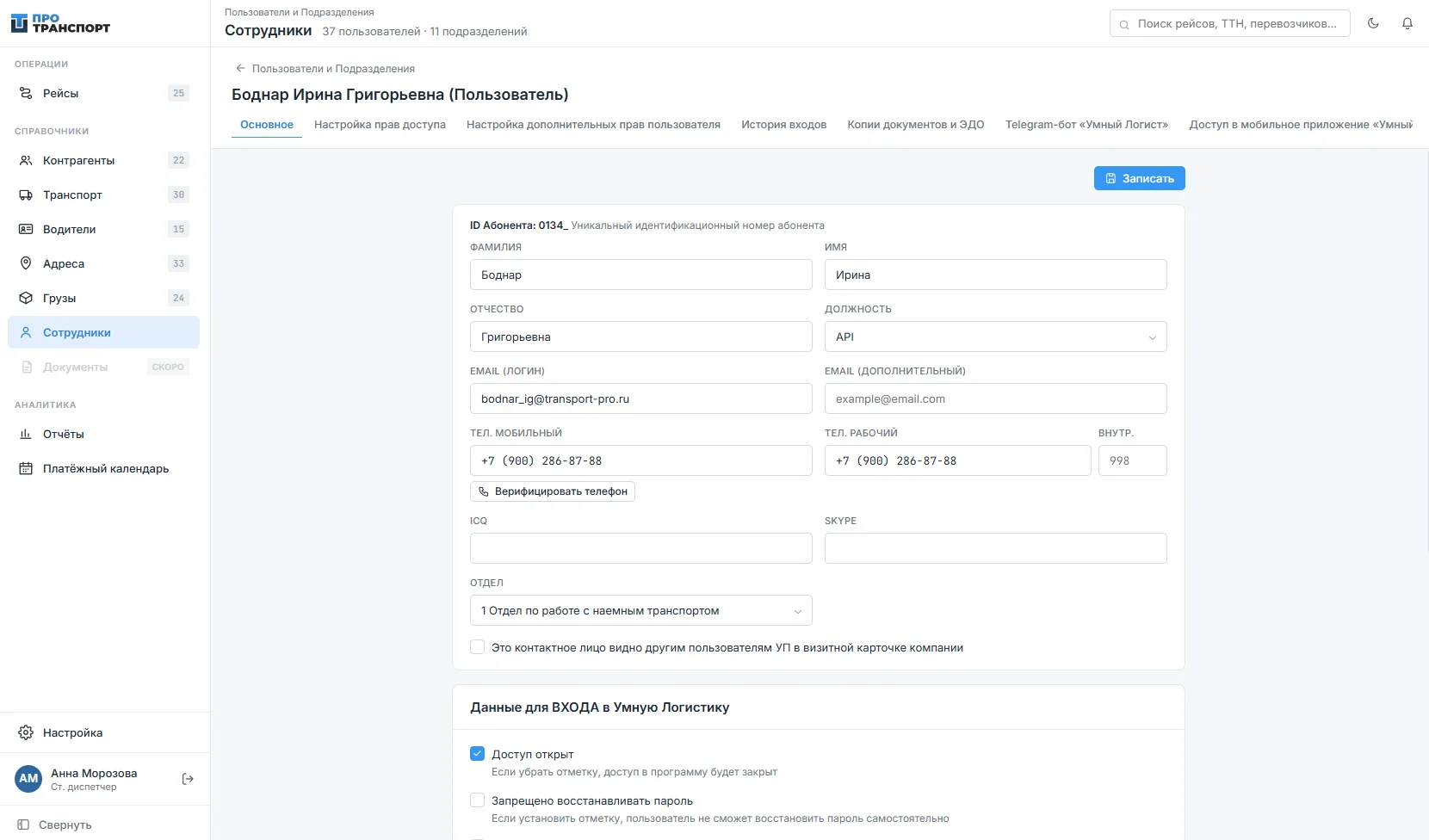The image size is (1429, 840).
Task: Open Адреса map pin icon
Action: pyautogui.click(x=26, y=263)
